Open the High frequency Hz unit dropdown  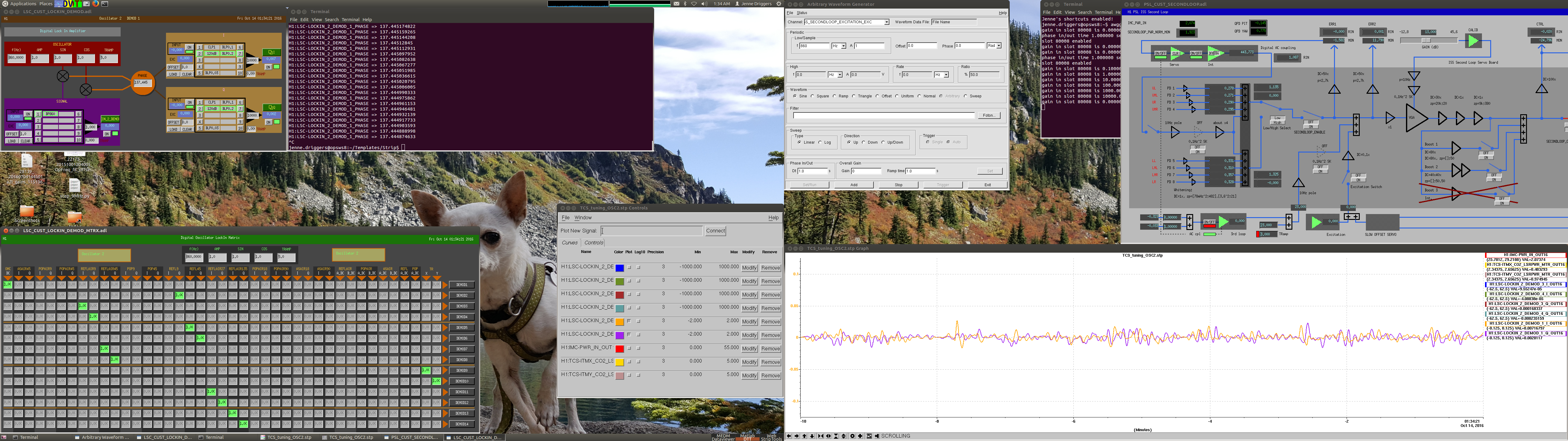coord(840,75)
